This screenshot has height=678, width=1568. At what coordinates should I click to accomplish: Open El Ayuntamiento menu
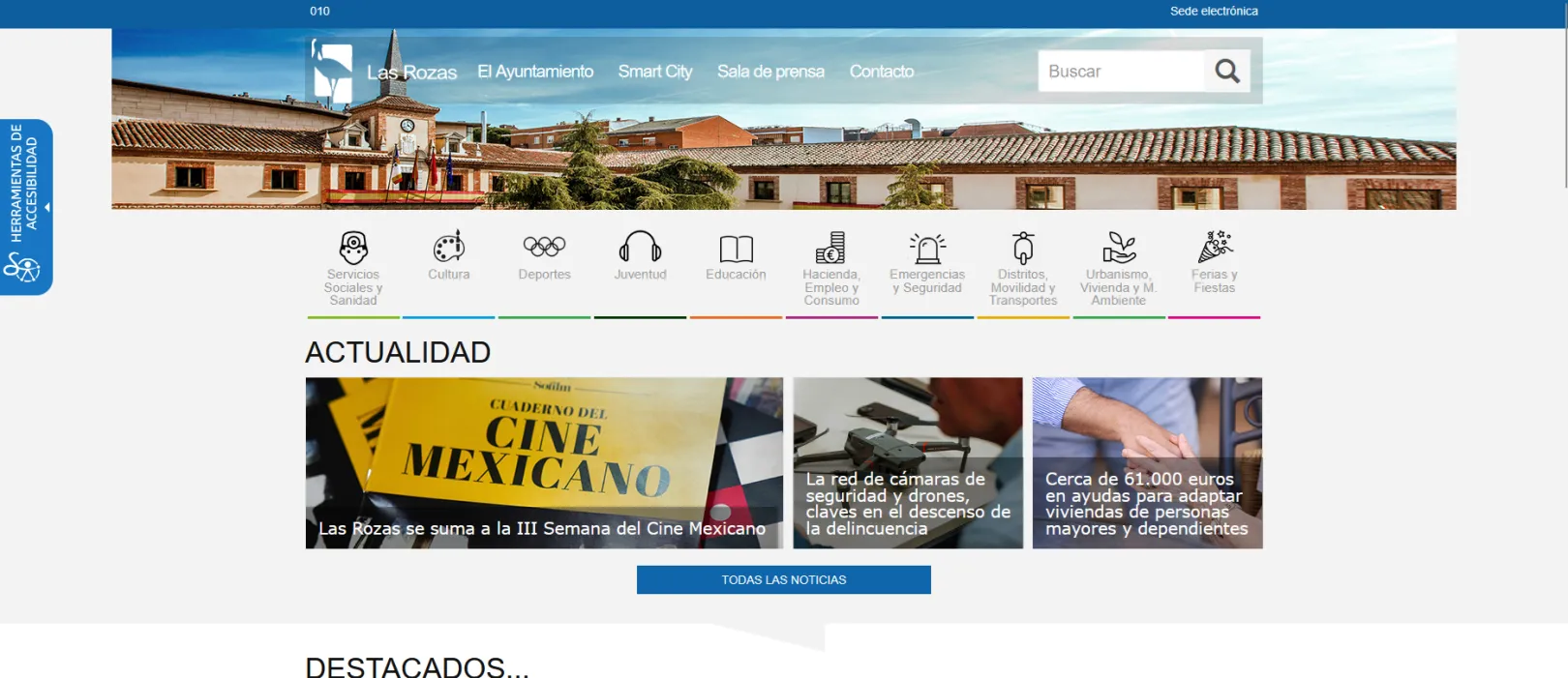(x=535, y=72)
